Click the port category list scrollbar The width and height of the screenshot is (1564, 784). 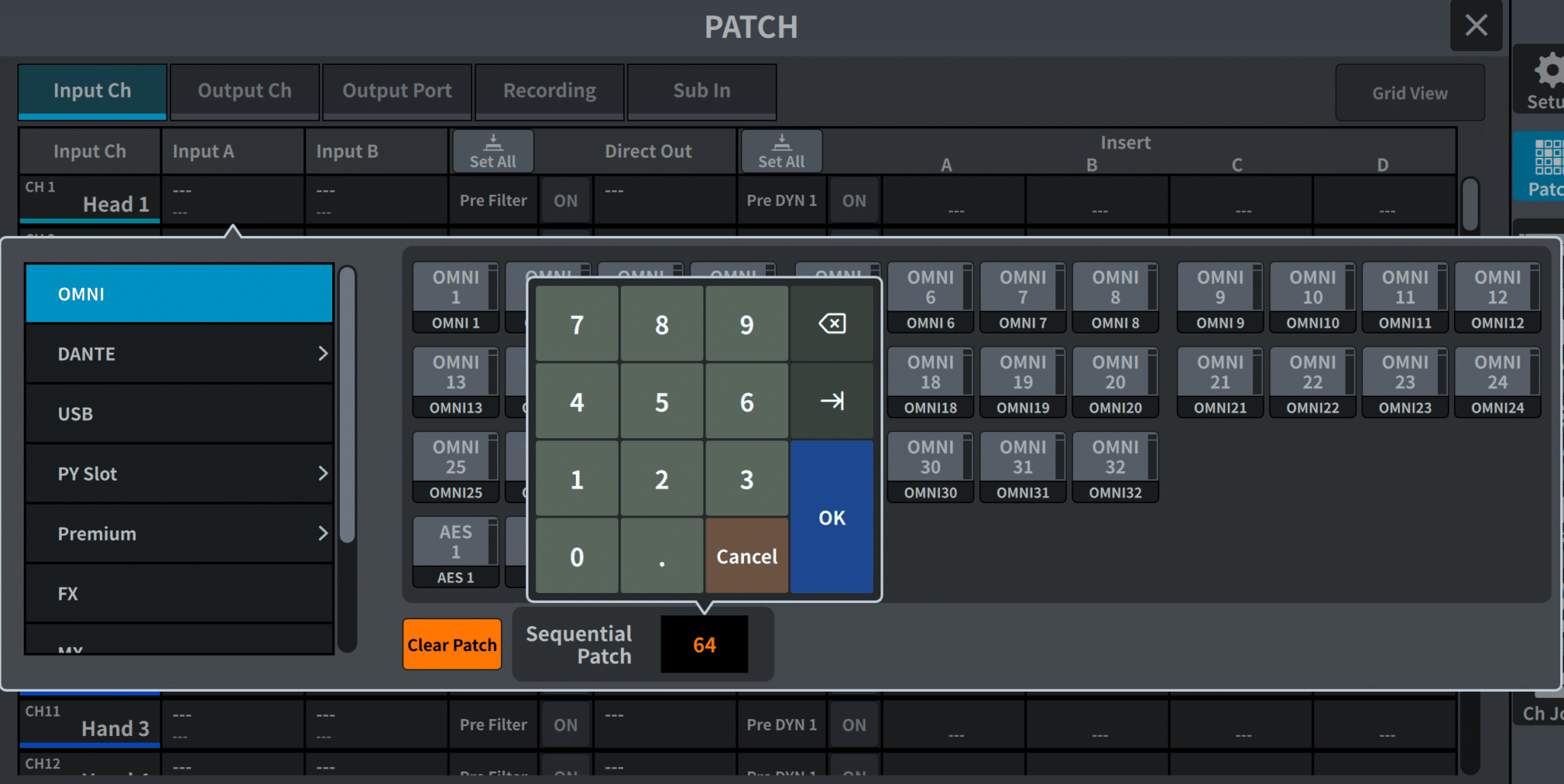point(347,405)
